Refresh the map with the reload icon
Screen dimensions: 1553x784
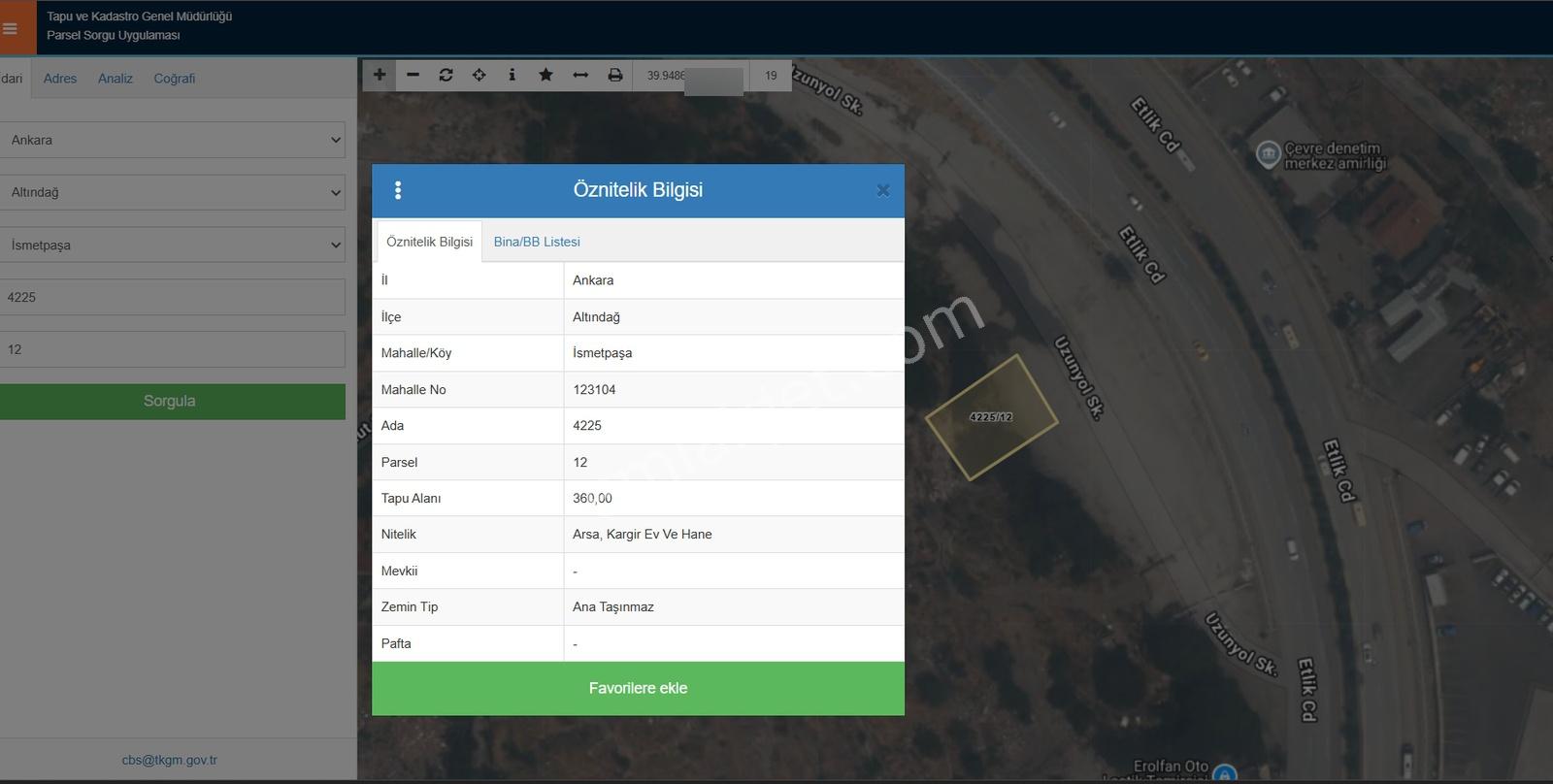(446, 75)
